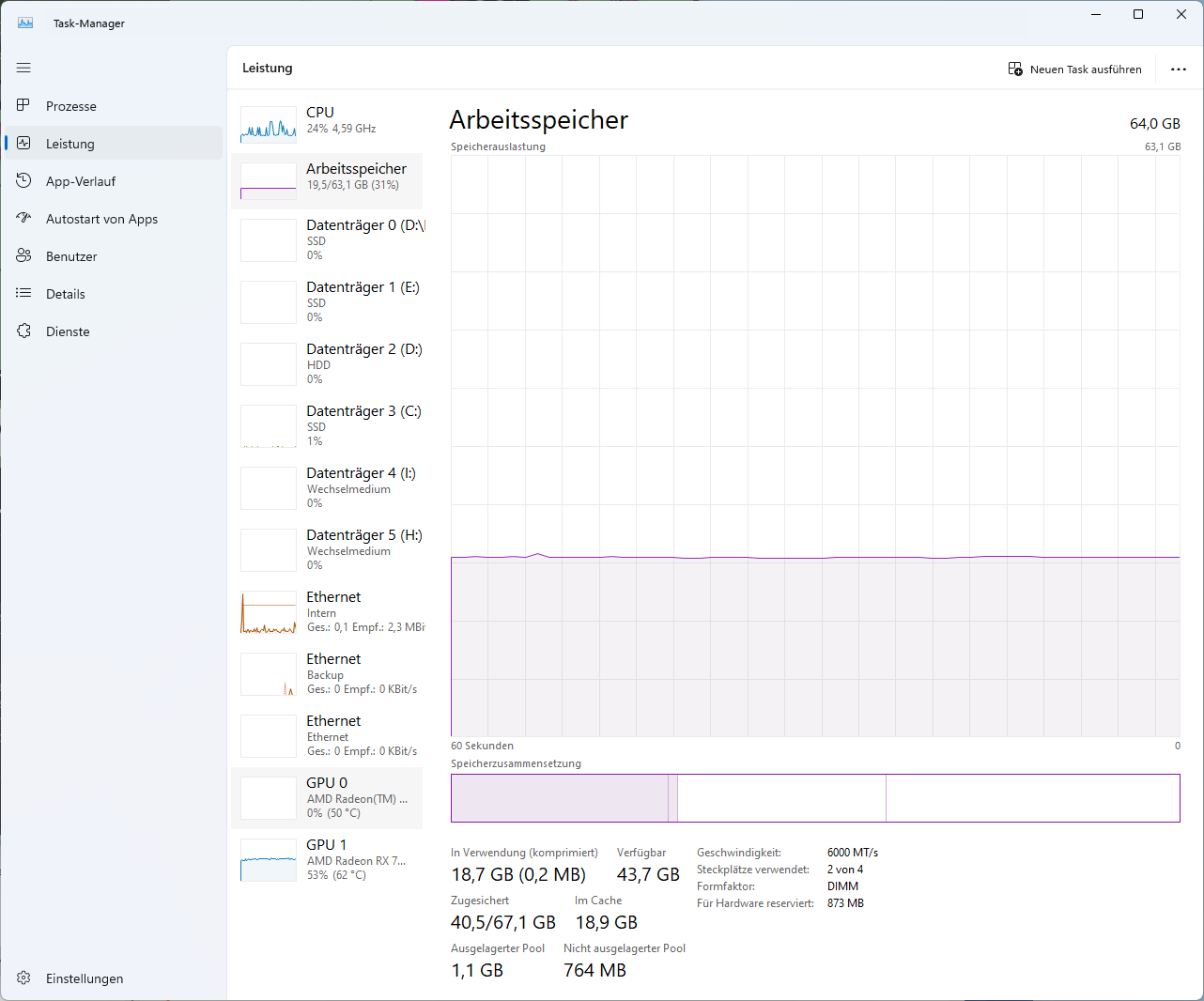Open Autostart von Apps page
This screenshot has width=1204, height=1001.
(113, 219)
